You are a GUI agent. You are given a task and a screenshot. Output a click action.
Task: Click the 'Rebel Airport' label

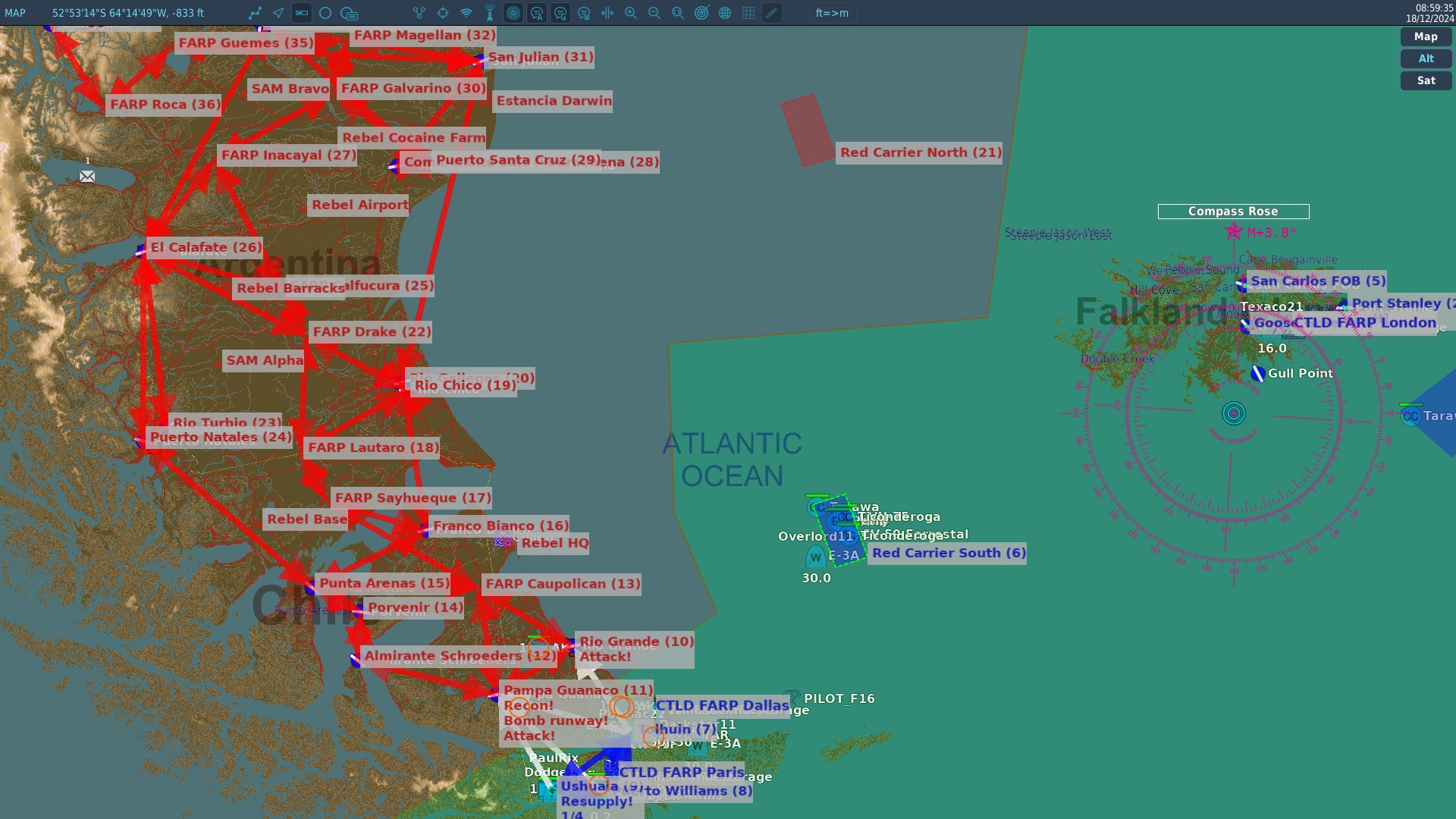click(x=359, y=205)
